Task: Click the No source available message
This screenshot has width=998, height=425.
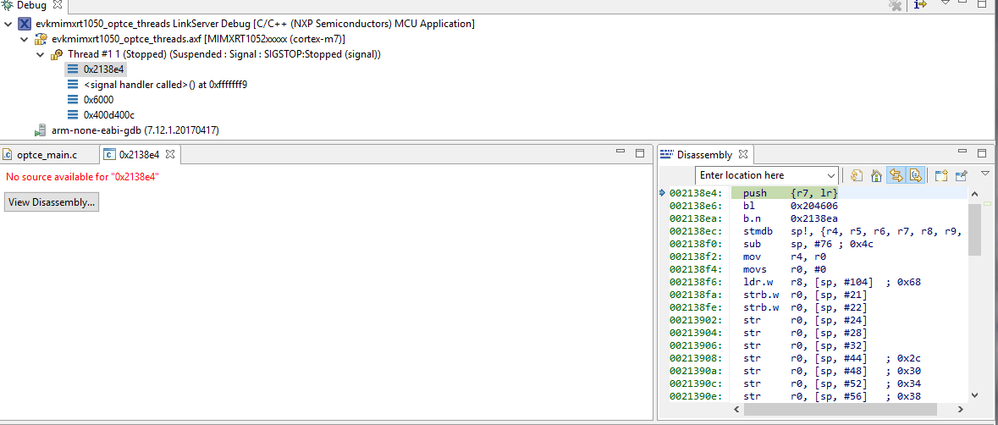Action: click(82, 177)
